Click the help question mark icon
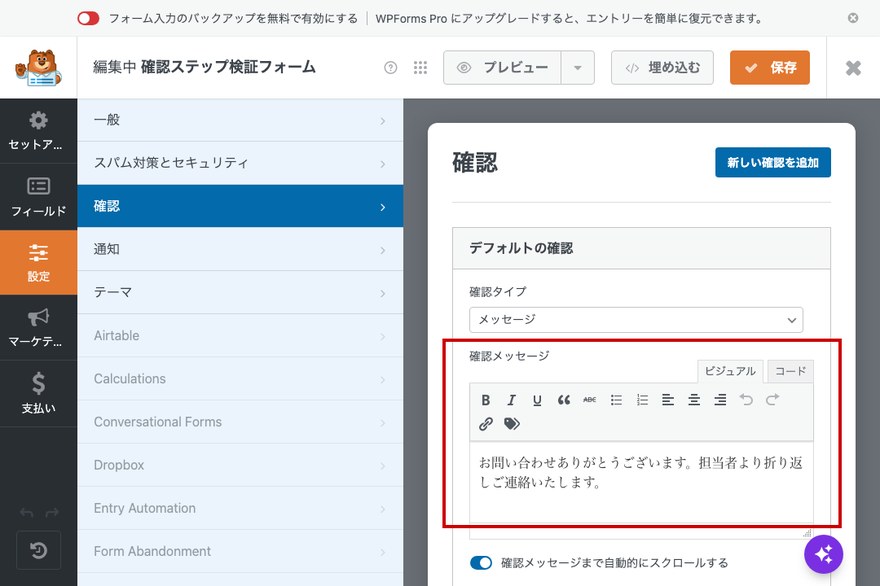The height and width of the screenshot is (586, 880). click(x=391, y=68)
